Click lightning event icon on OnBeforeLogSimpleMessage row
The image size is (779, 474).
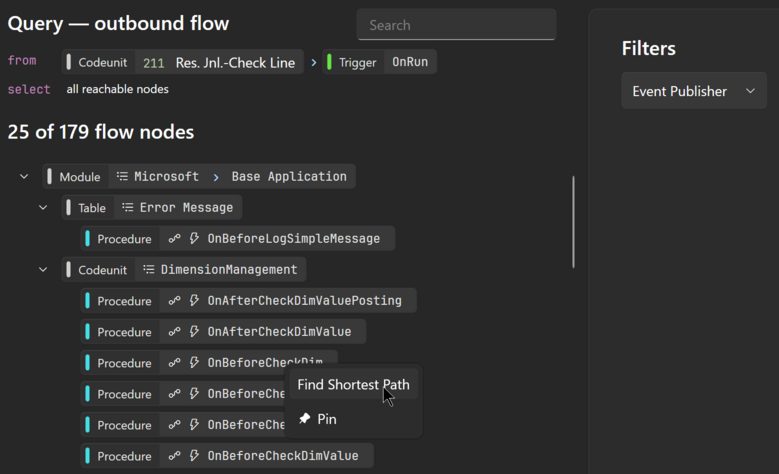194,238
